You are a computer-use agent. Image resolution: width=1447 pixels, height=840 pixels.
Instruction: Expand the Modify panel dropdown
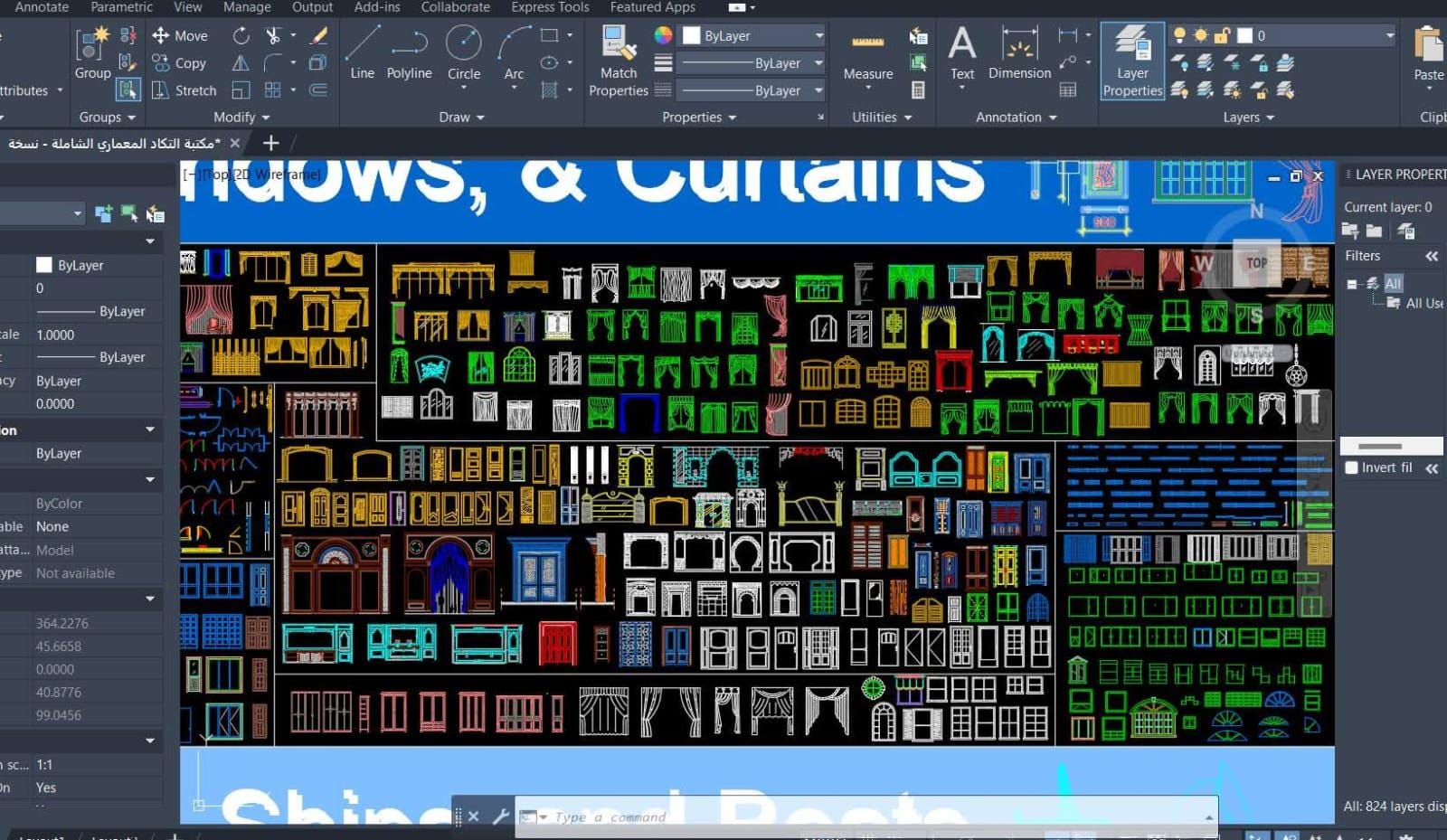point(241,118)
